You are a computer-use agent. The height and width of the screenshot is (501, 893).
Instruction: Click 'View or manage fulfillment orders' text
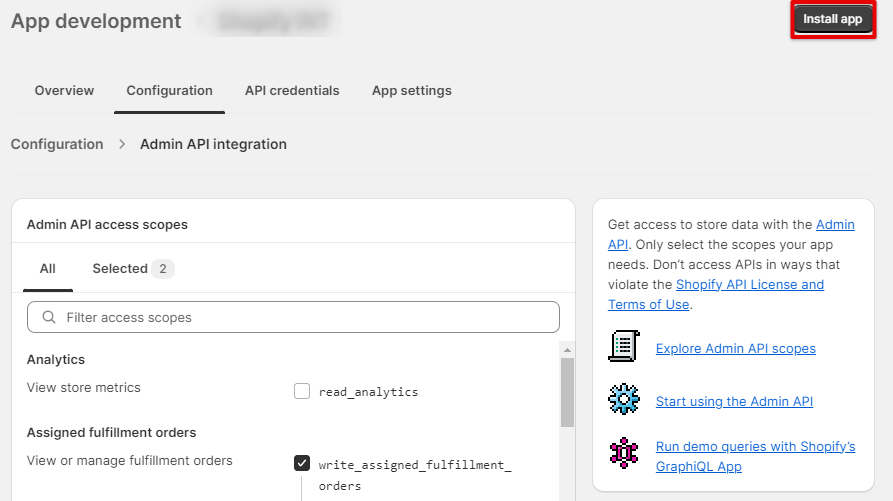(130, 460)
